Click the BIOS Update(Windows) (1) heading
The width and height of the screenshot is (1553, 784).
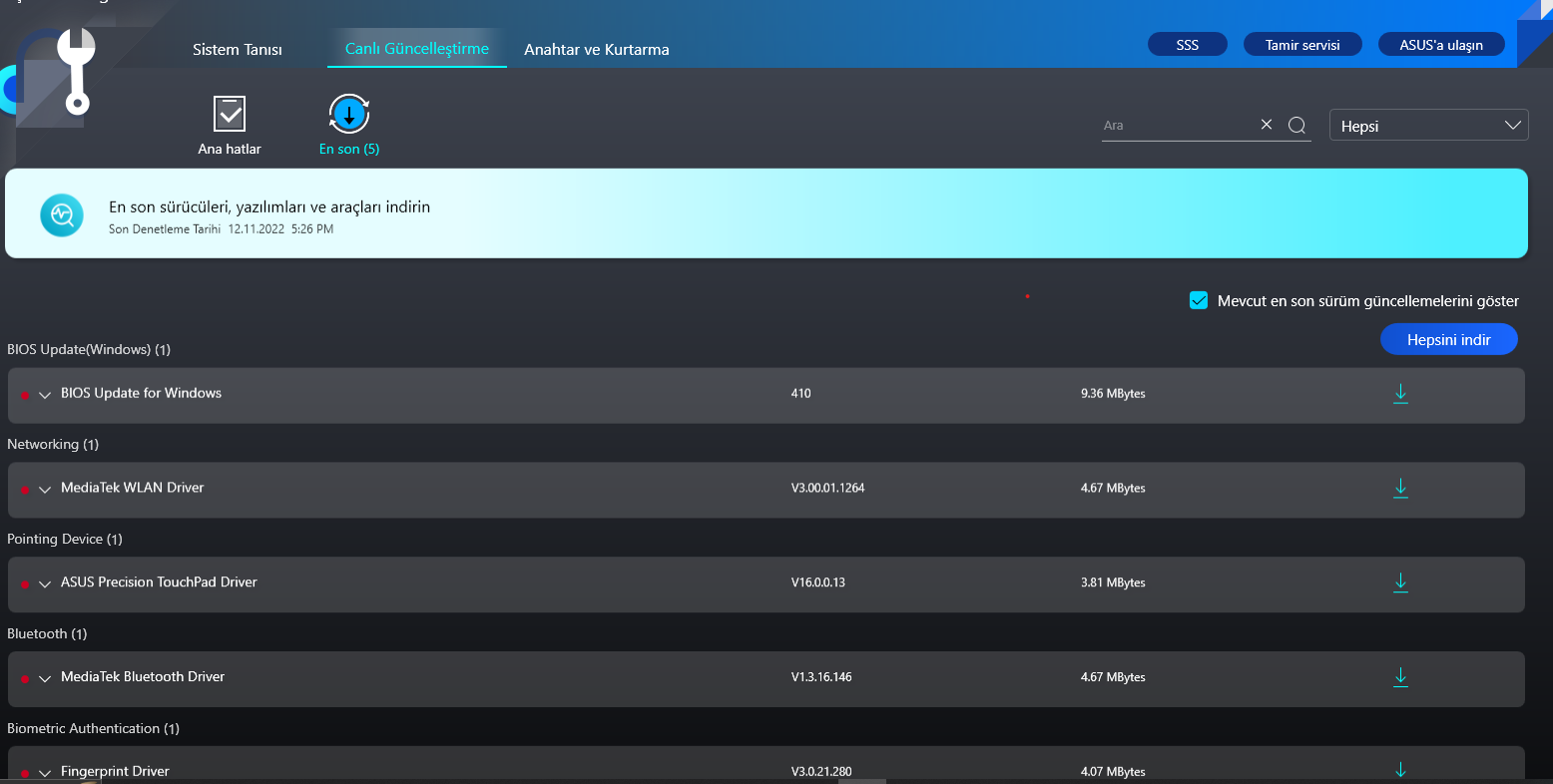tap(89, 349)
